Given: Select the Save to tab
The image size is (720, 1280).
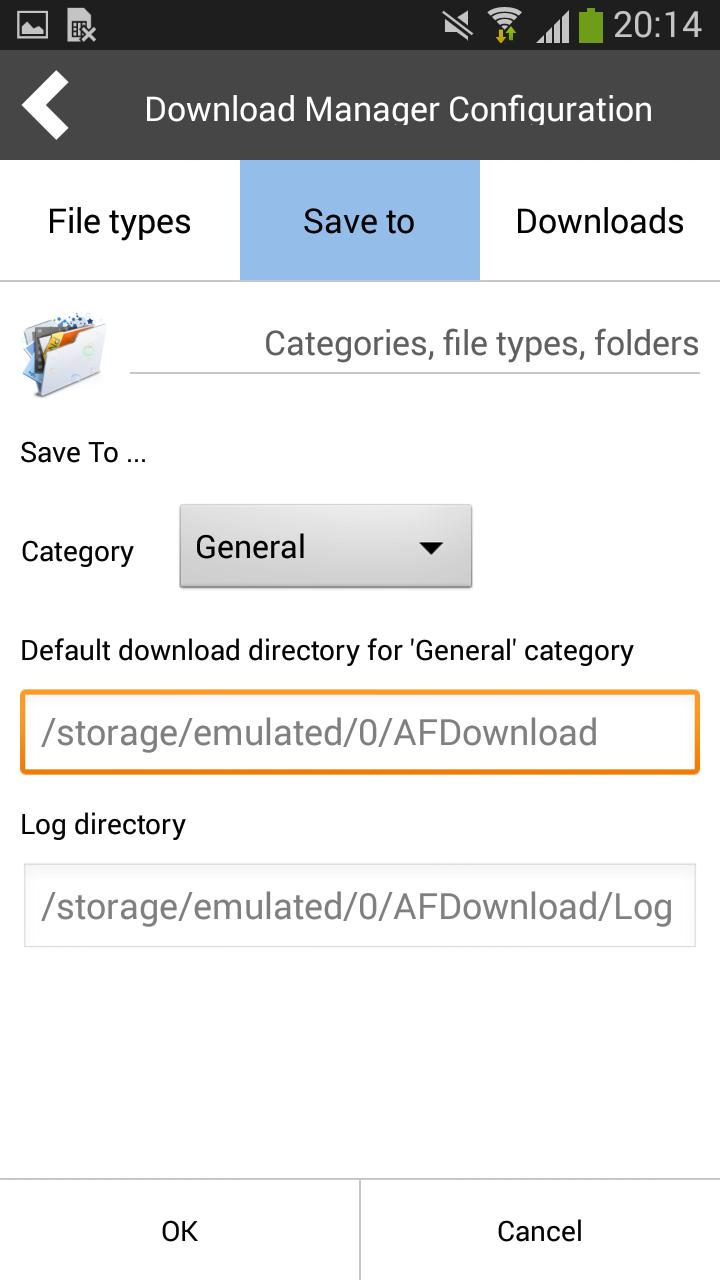Looking at the screenshot, I should [360, 221].
